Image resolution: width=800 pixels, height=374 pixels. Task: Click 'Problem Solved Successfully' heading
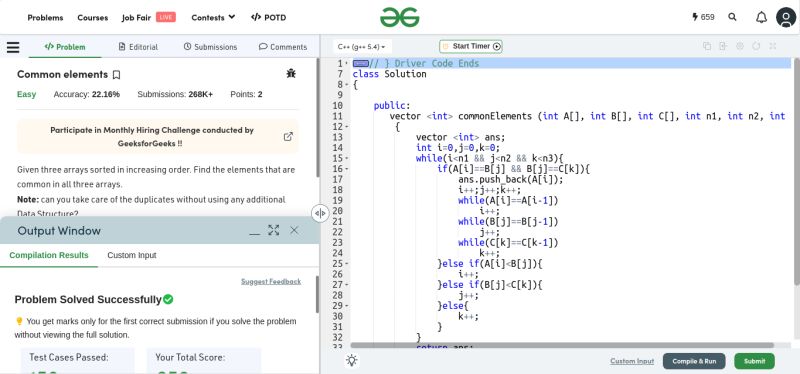tap(88, 300)
